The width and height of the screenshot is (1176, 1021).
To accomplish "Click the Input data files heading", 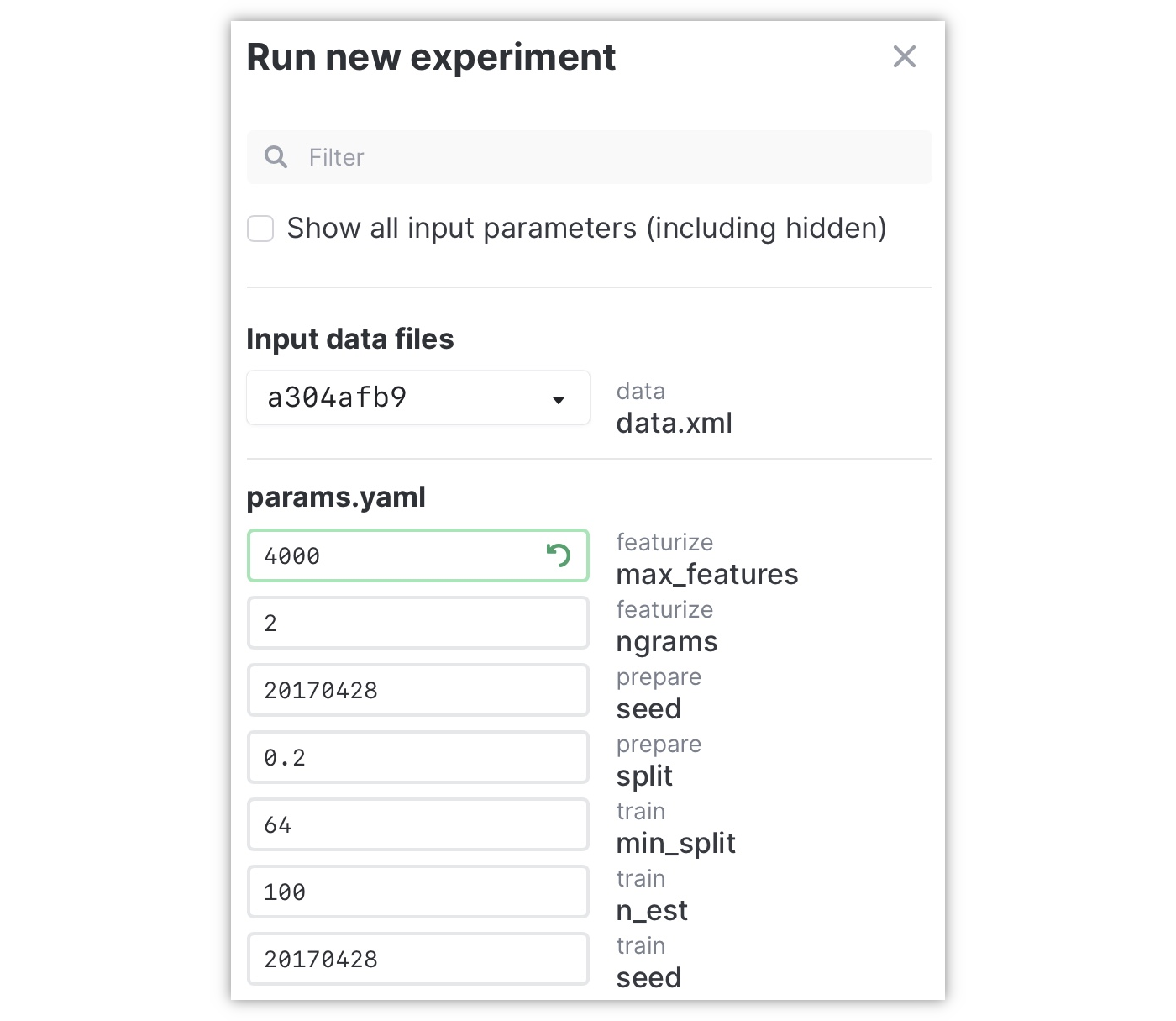I will click(x=350, y=339).
